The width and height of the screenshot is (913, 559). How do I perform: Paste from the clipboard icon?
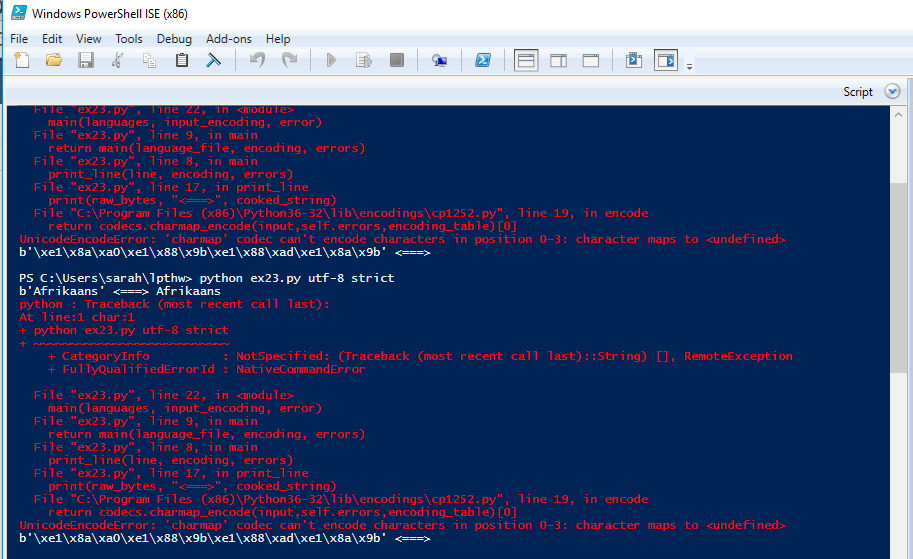[182, 60]
